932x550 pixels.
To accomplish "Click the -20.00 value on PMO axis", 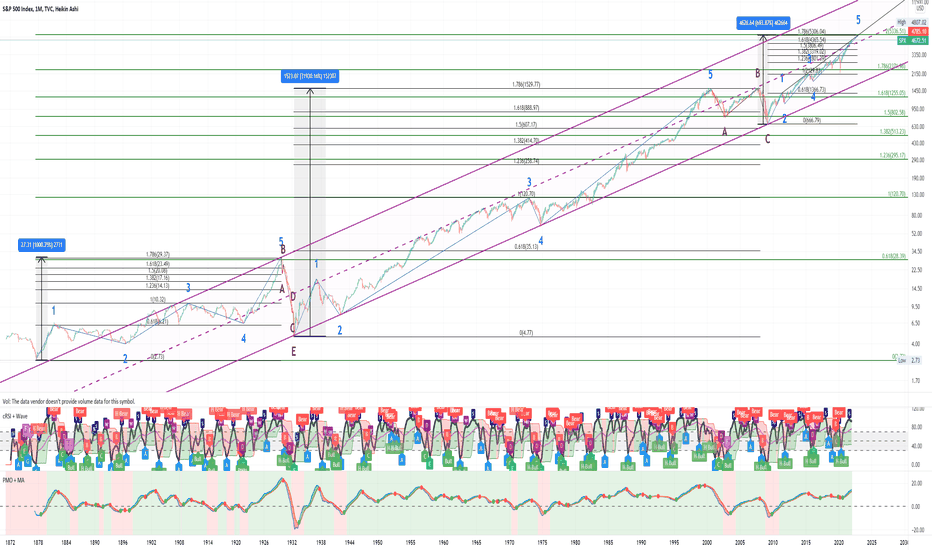I will point(920,530).
